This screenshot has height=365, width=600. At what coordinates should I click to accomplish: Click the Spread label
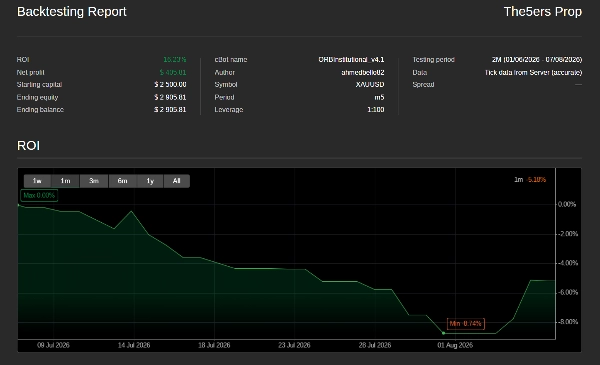(423, 85)
